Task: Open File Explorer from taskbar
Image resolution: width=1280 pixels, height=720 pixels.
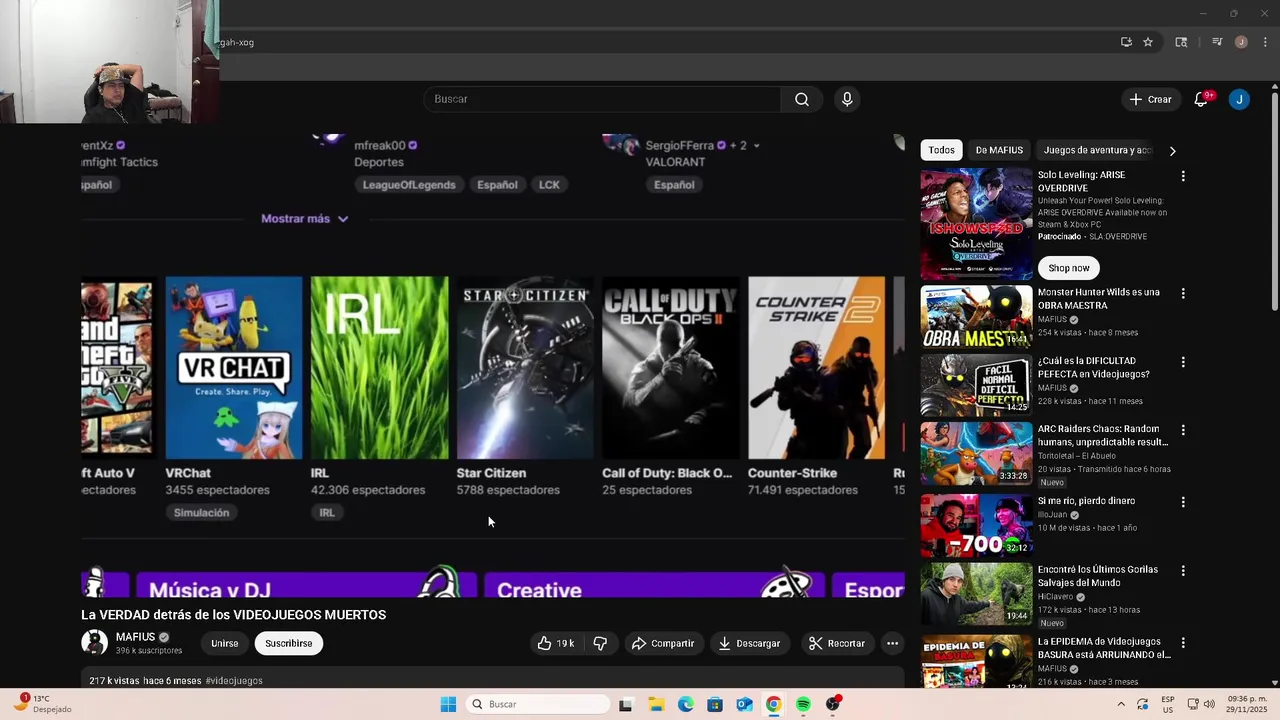Action: (x=656, y=704)
